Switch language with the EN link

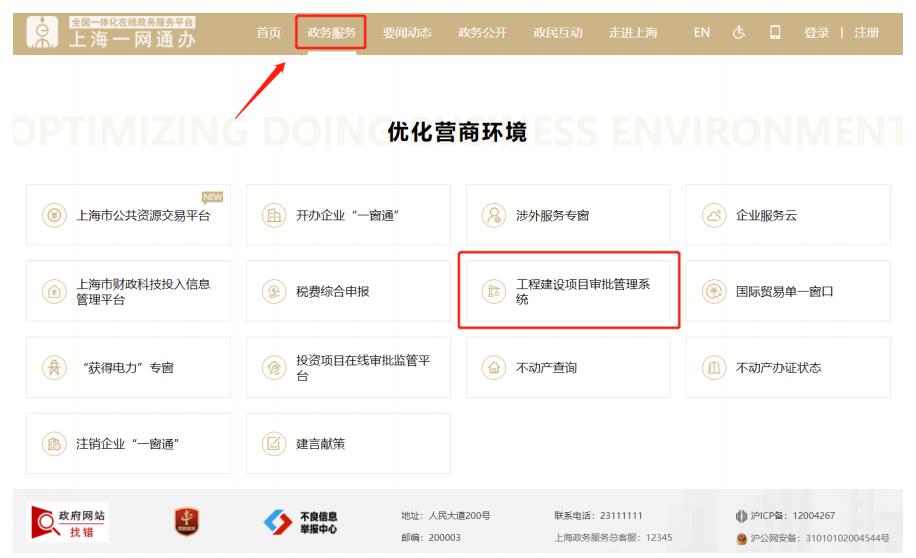[702, 32]
